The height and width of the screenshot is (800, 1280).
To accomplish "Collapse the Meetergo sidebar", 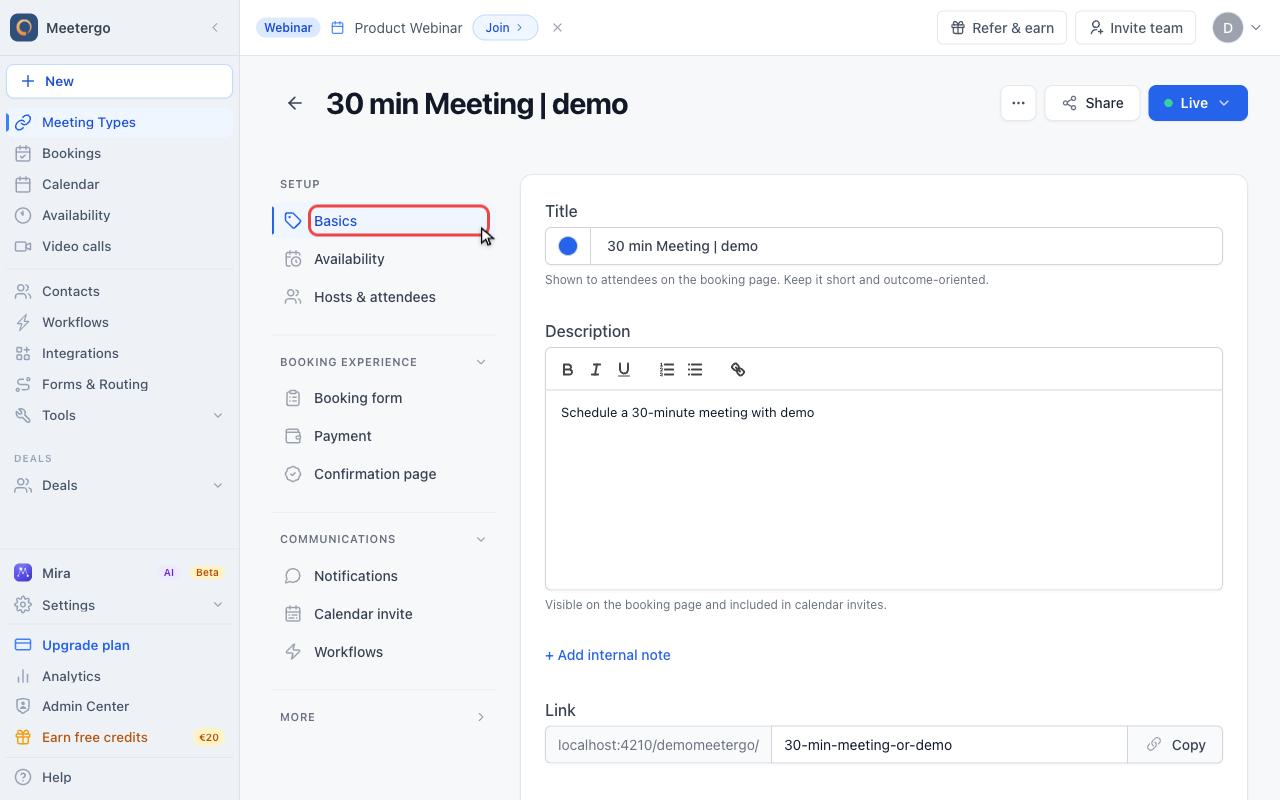I will click(x=215, y=28).
